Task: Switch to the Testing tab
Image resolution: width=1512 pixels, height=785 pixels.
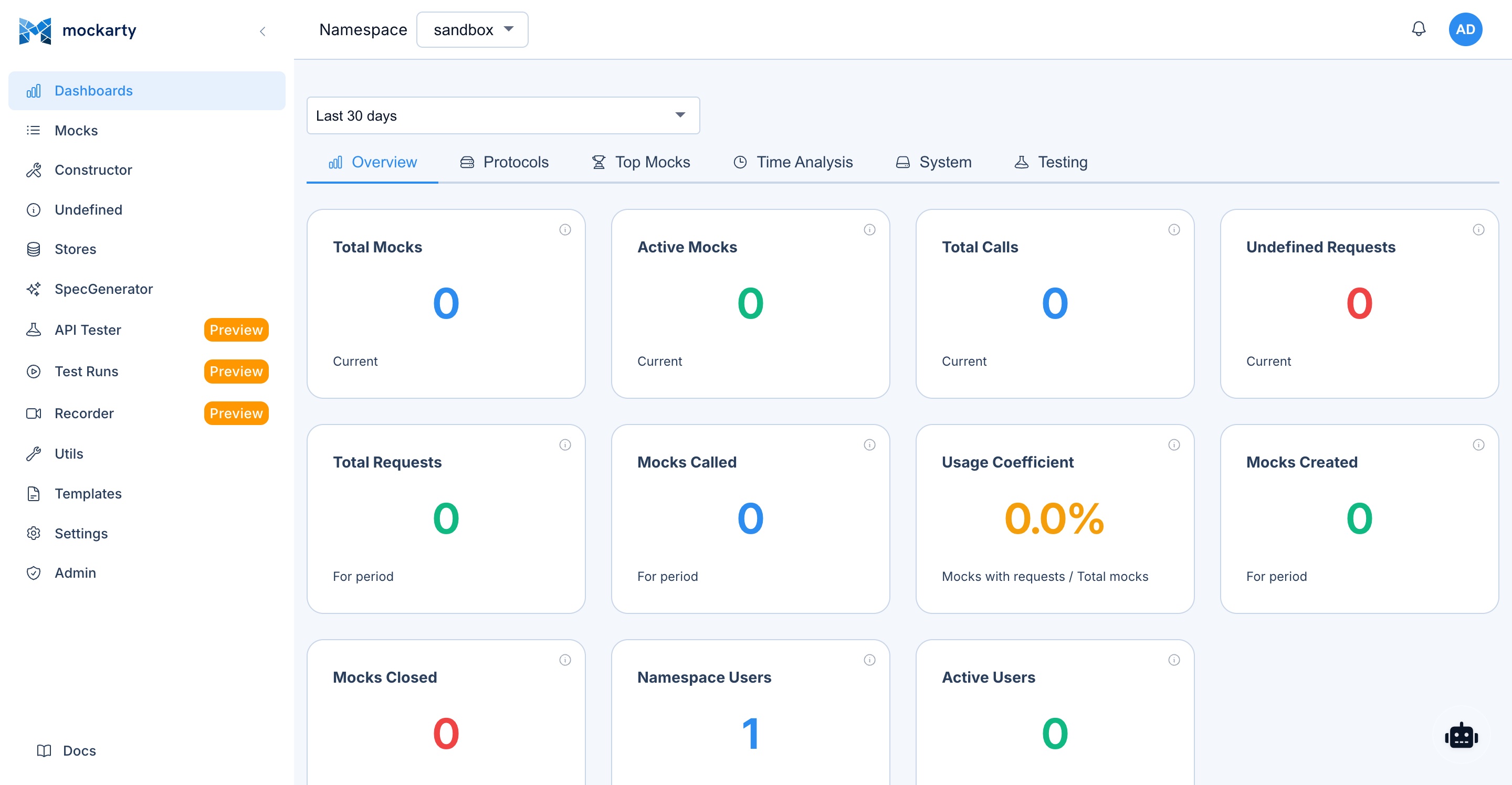Action: [x=1051, y=163]
